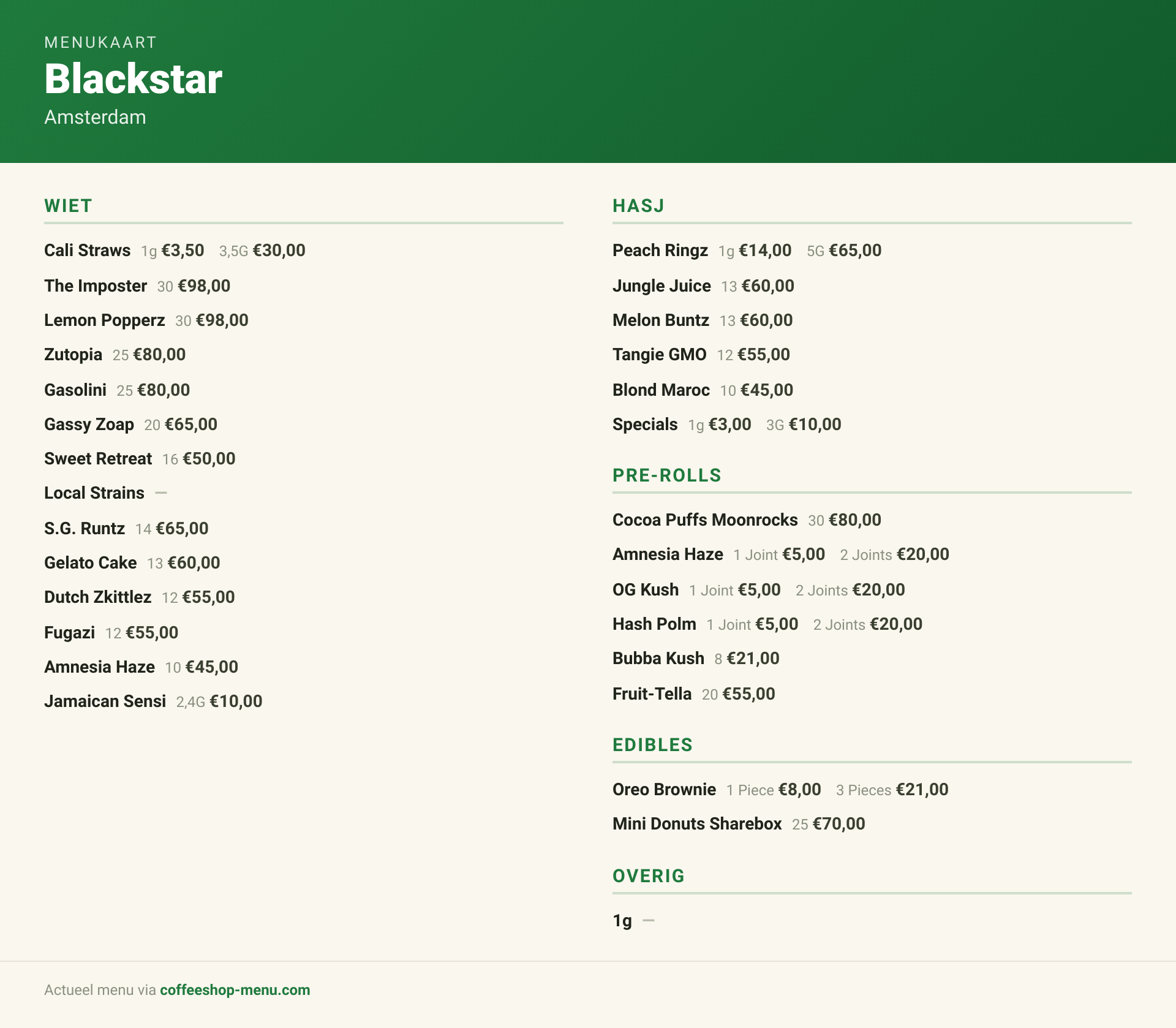Screen dimensions: 1176x1028
Task: Click Specials €10,00 price
Action: (815, 425)
